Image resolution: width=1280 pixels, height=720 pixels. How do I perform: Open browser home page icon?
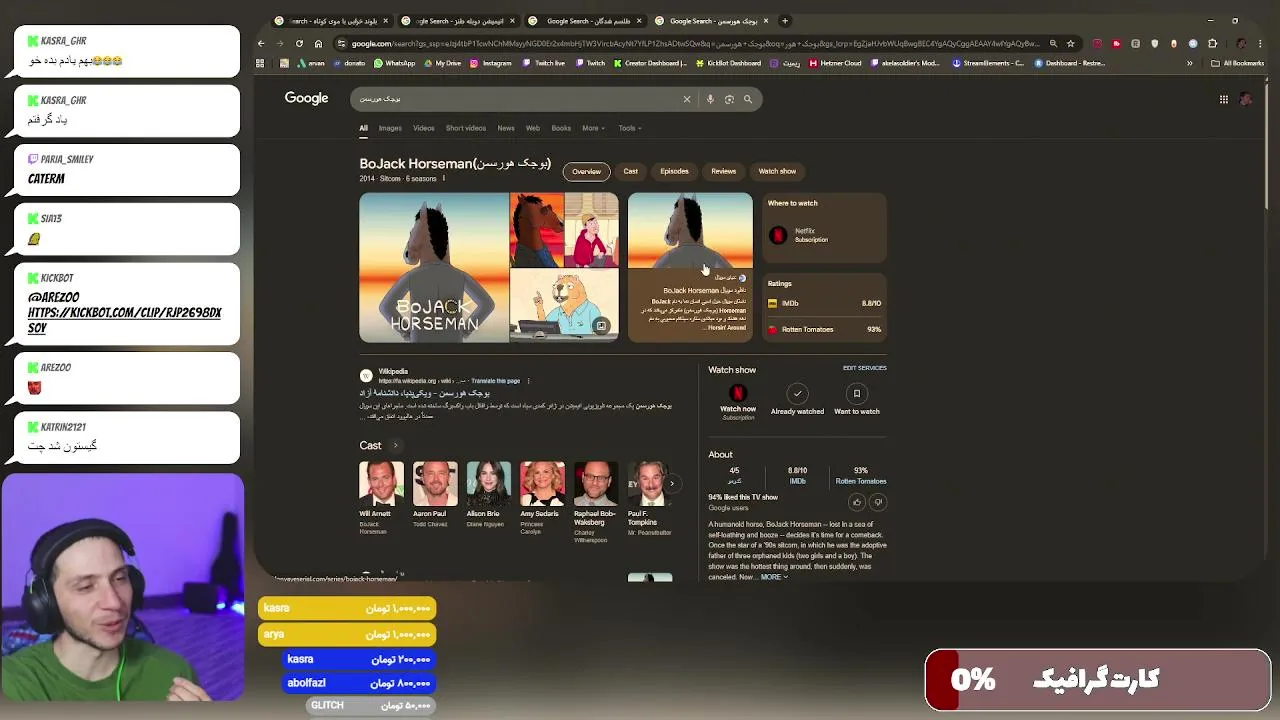pyautogui.click(x=318, y=43)
